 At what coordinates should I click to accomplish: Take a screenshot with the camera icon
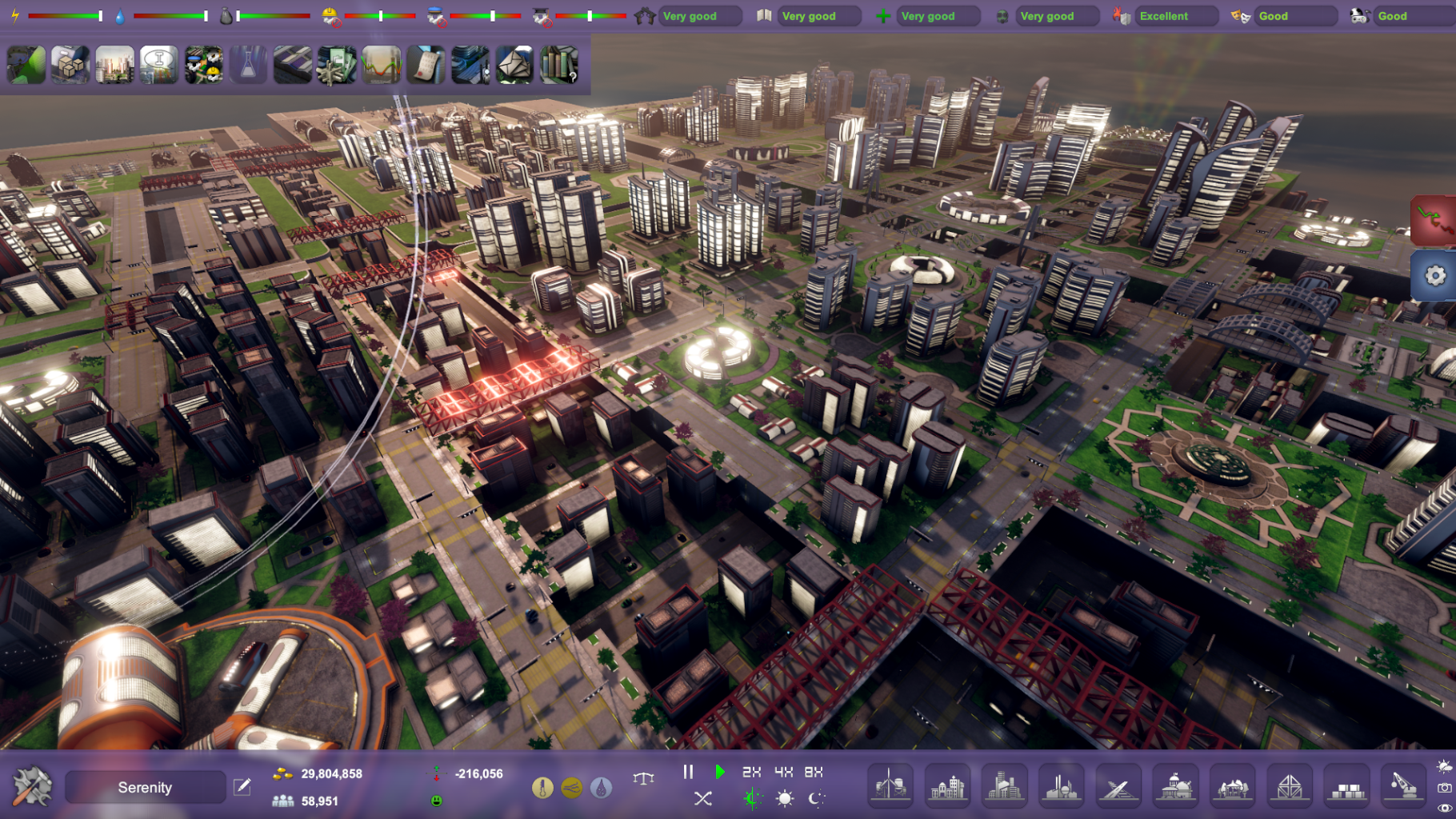point(1444,788)
